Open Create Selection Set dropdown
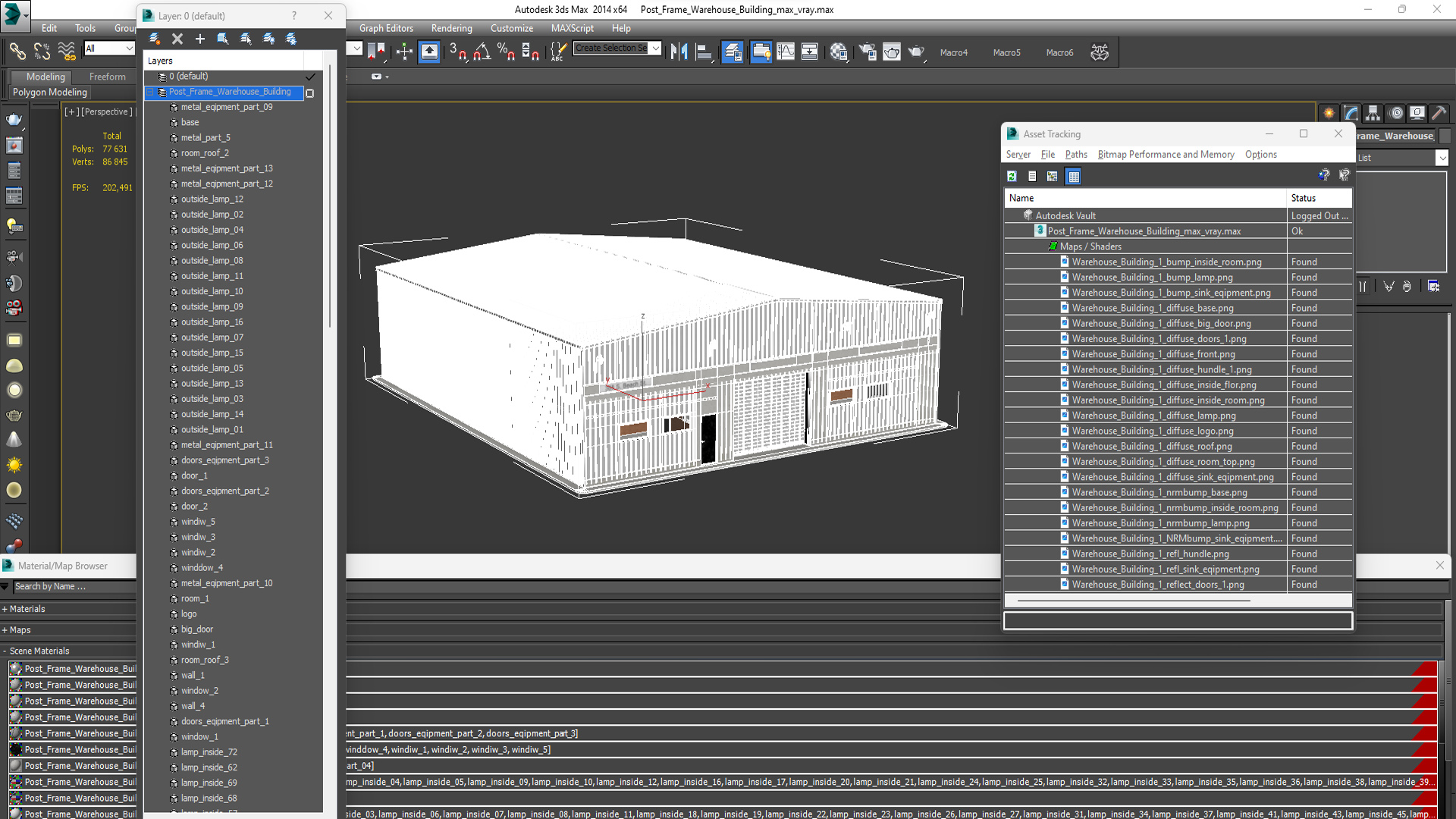 tap(656, 48)
